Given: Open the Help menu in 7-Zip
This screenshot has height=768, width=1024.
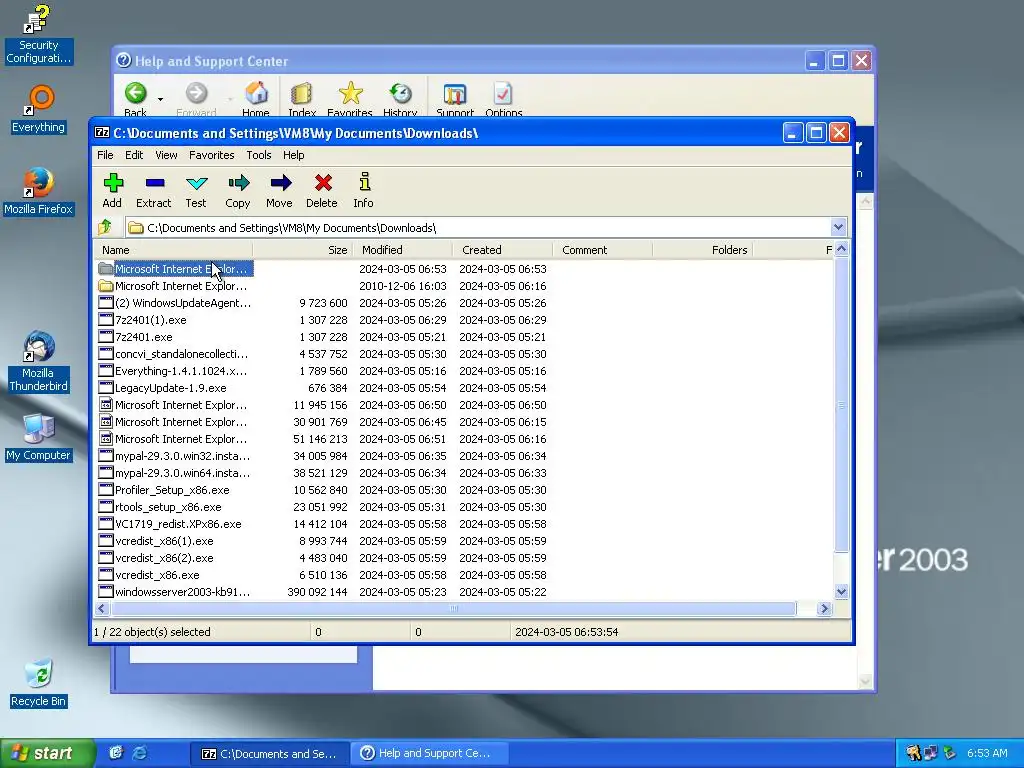Looking at the screenshot, I should 293,155.
